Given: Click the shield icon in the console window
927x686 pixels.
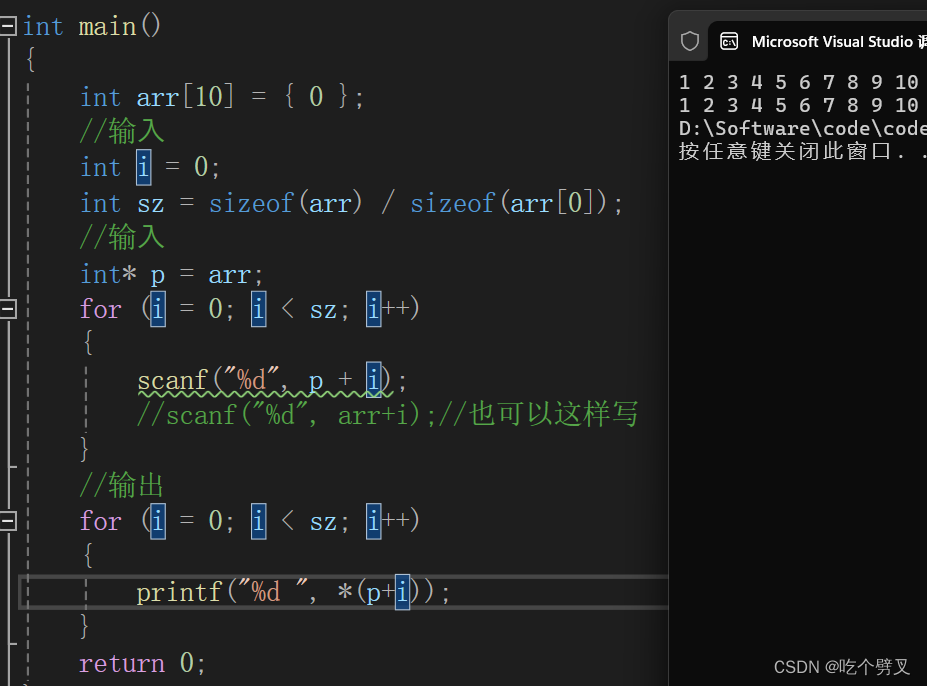Looking at the screenshot, I should point(689,41).
